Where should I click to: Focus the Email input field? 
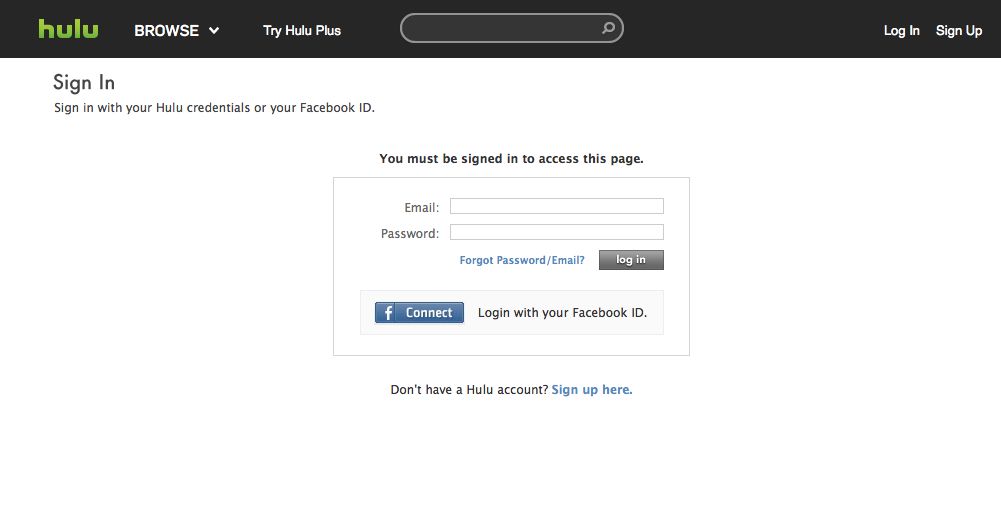(557, 206)
